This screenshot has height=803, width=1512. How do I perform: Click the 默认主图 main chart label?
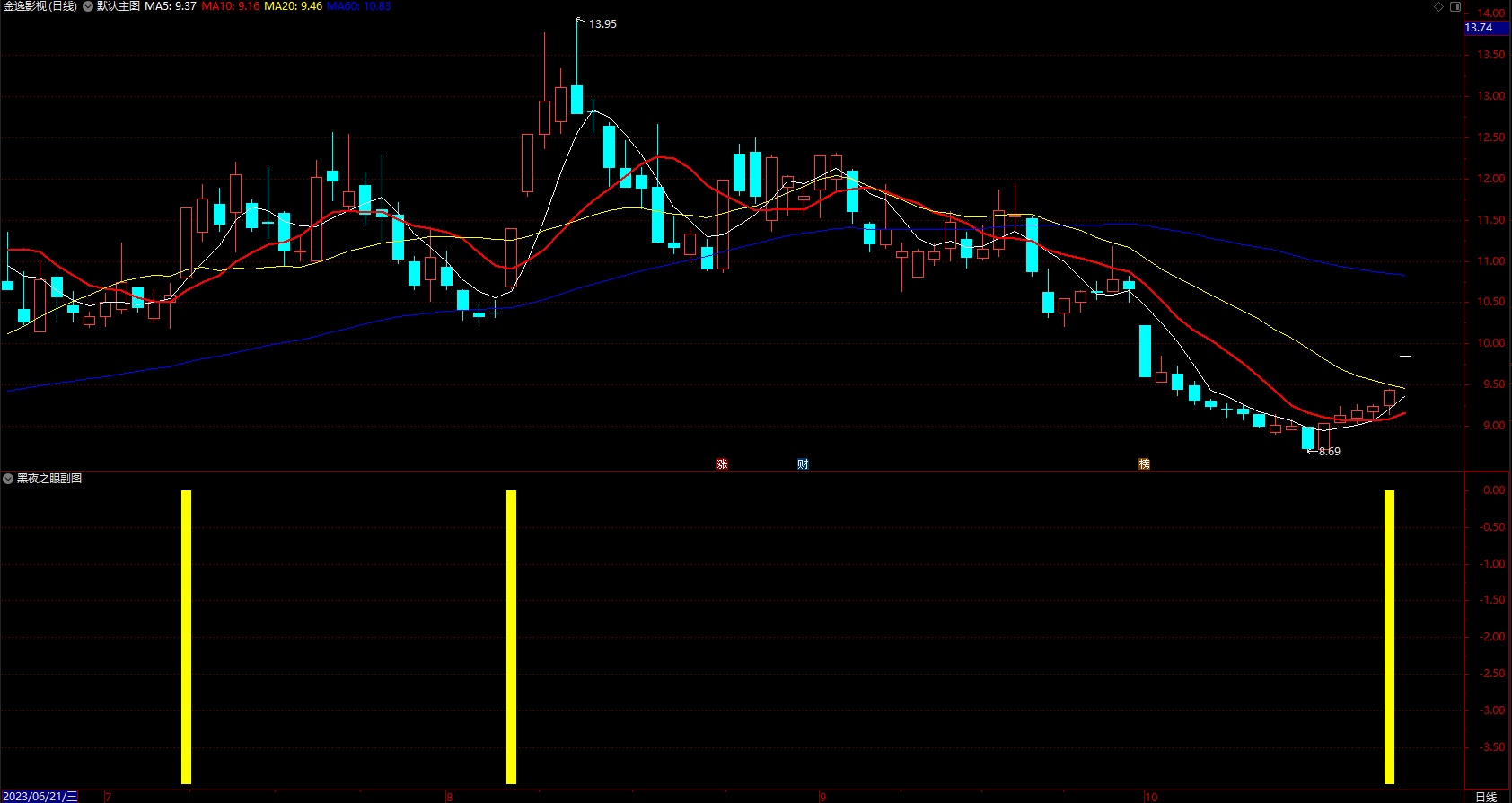click(119, 6)
